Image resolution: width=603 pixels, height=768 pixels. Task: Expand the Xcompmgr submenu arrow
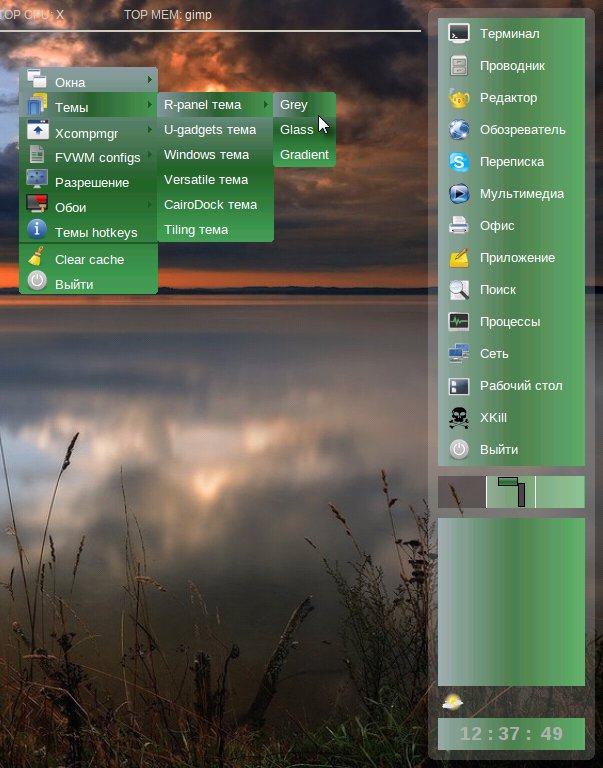tap(149, 129)
